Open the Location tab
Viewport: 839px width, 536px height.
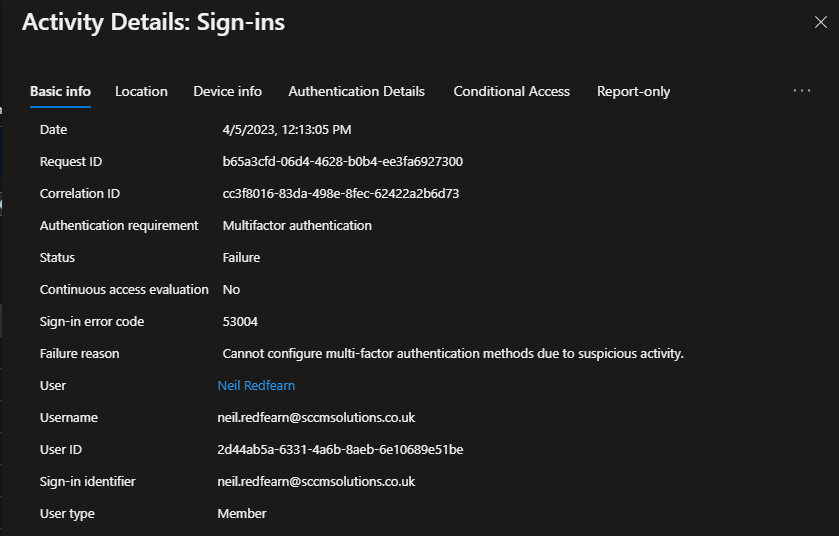[x=141, y=91]
